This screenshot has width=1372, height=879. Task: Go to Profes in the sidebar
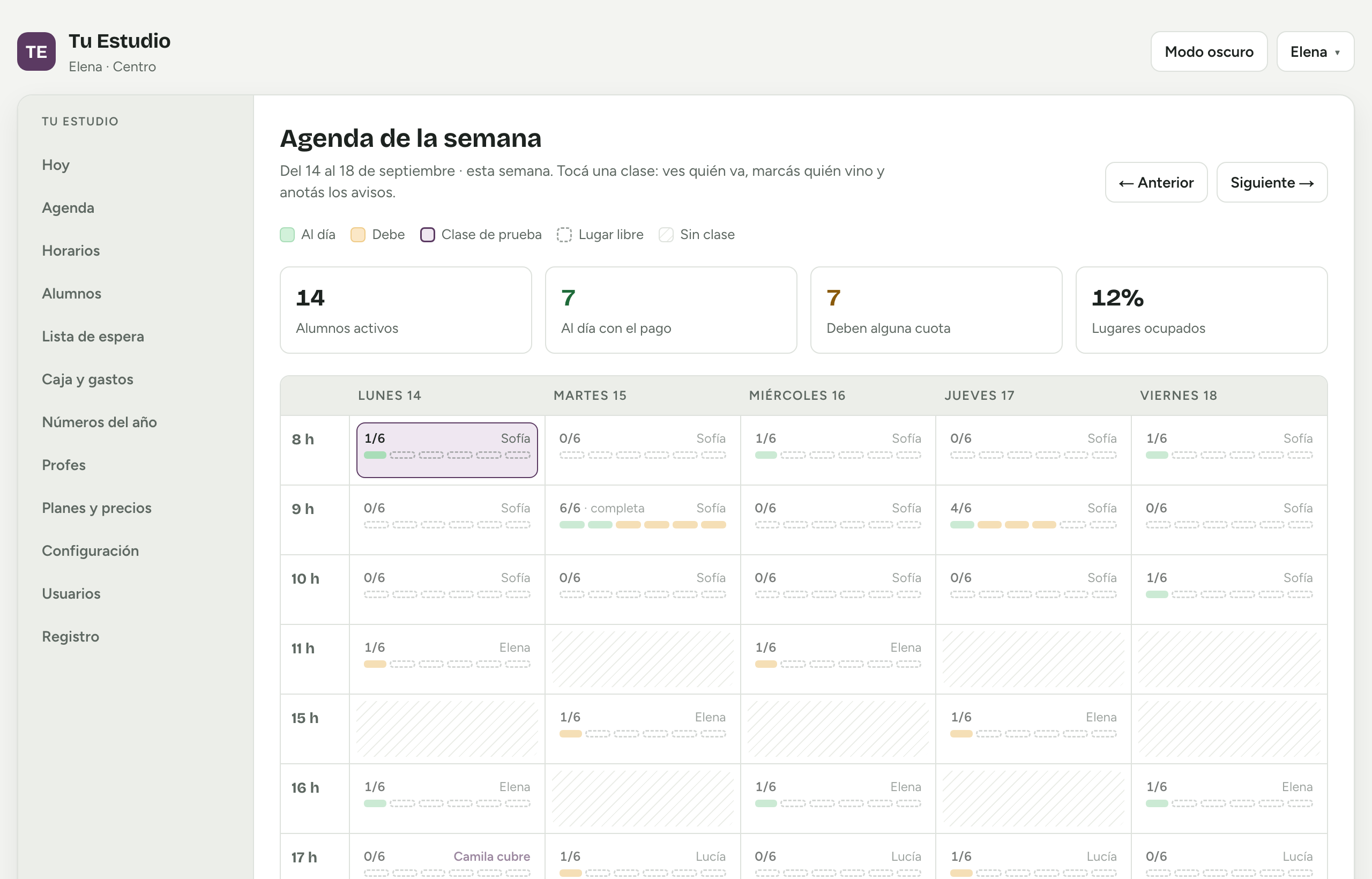pyautogui.click(x=63, y=465)
